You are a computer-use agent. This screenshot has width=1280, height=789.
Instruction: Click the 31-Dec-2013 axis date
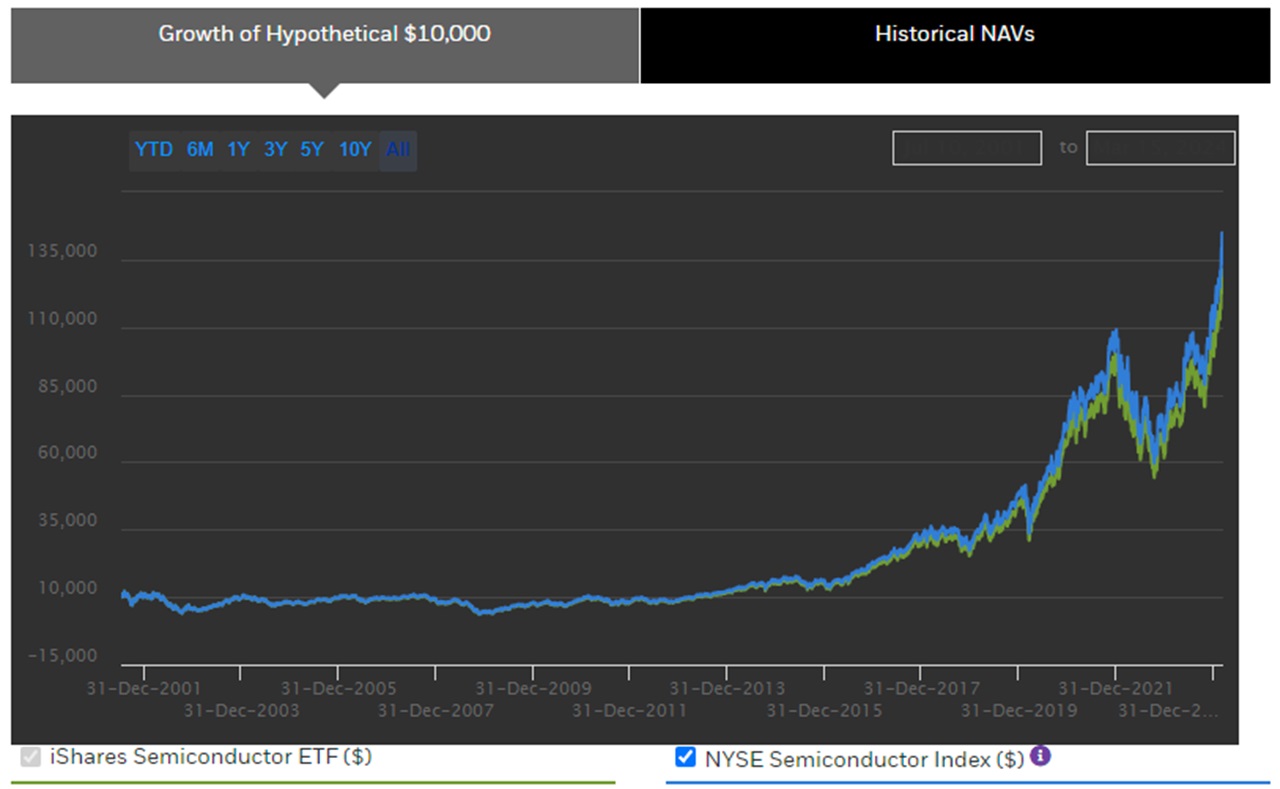pyautogui.click(x=727, y=688)
